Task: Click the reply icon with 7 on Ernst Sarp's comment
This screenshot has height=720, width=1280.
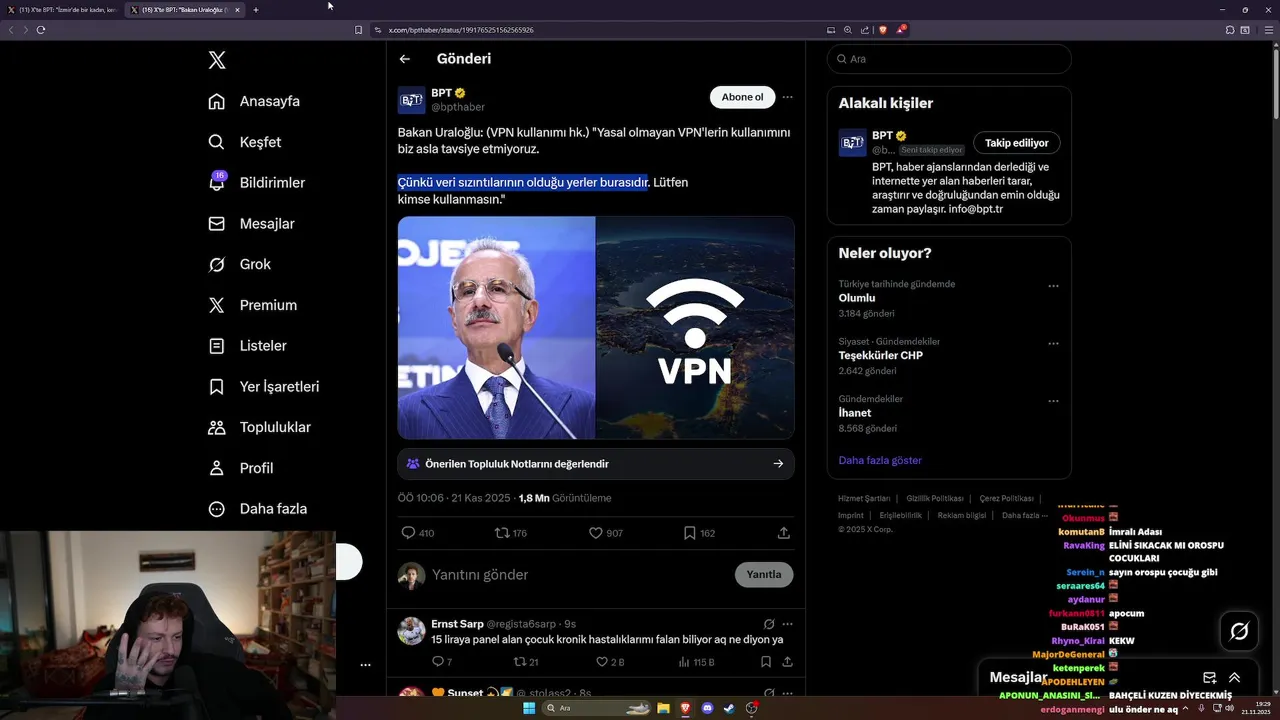Action: [437, 662]
